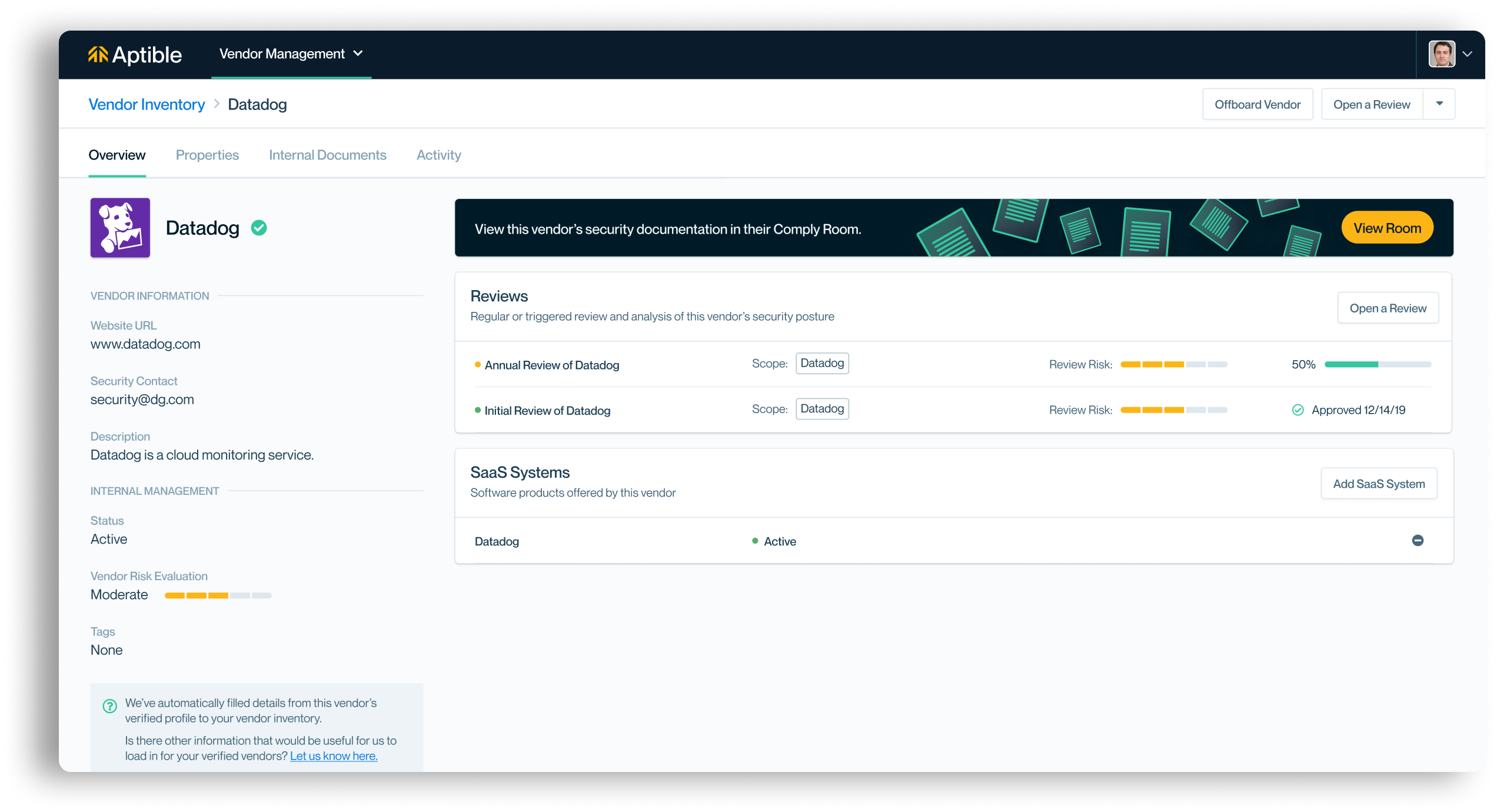Click Let us know here link
The height and width of the screenshot is (812, 1497).
(334, 756)
